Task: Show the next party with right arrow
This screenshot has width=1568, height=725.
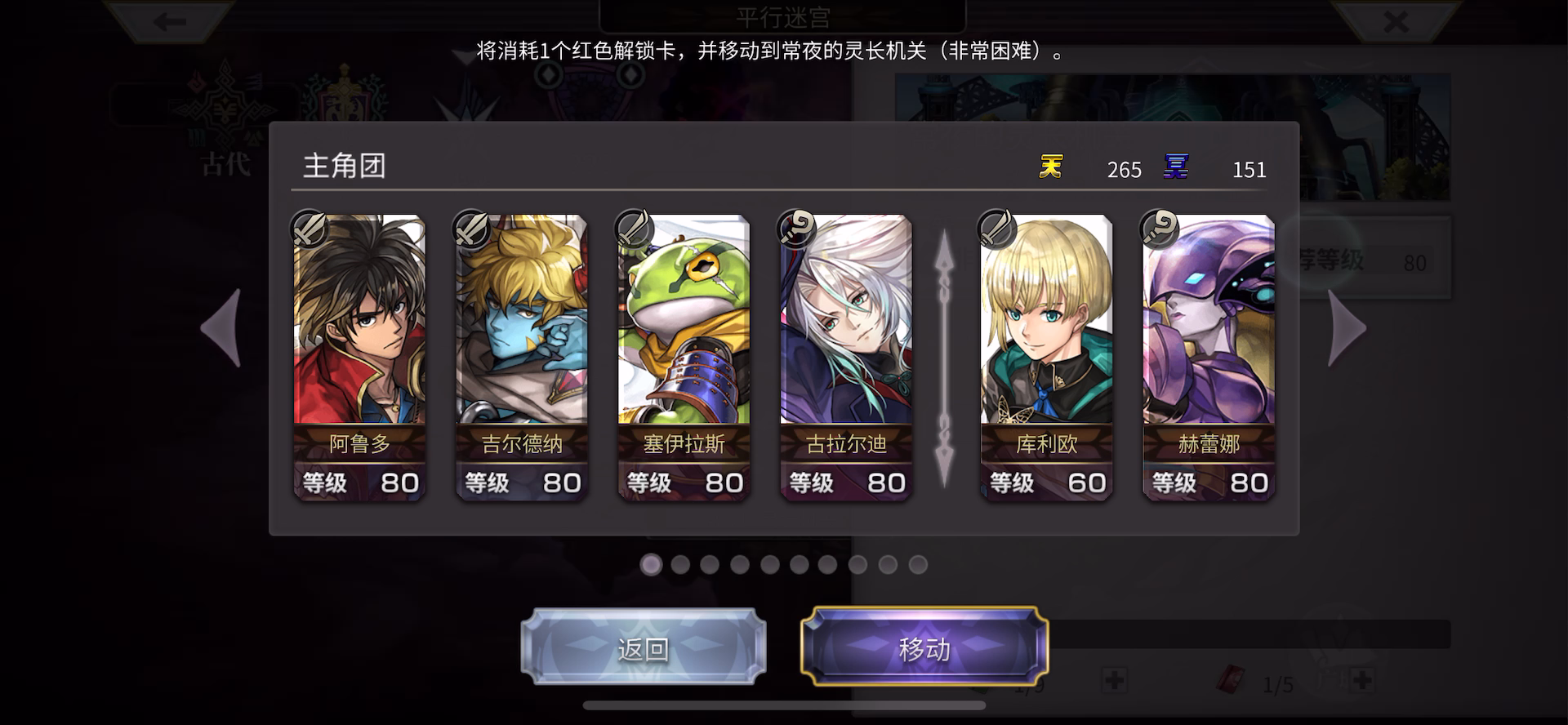Action: point(1347,328)
